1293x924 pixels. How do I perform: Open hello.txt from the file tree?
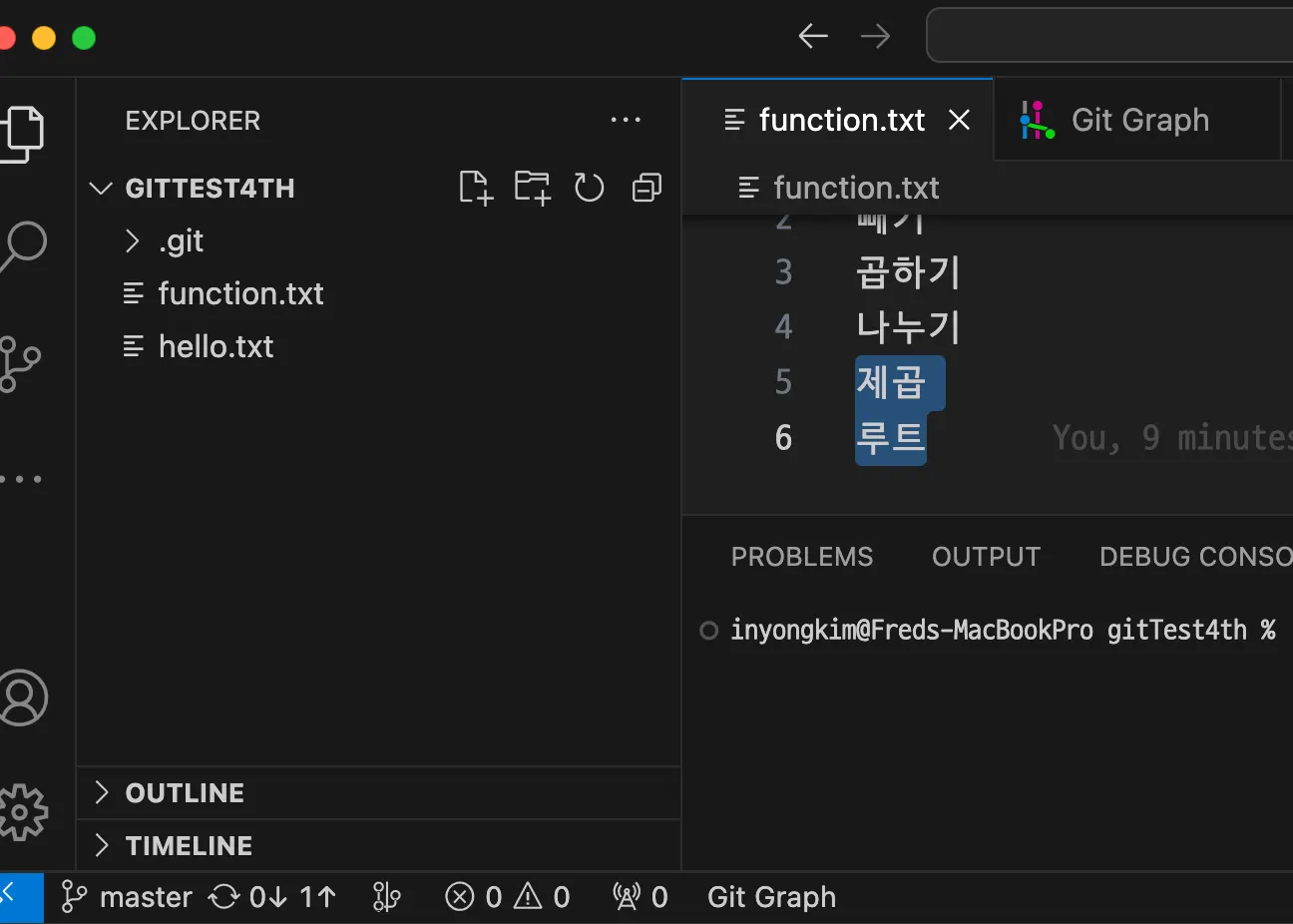point(215,347)
